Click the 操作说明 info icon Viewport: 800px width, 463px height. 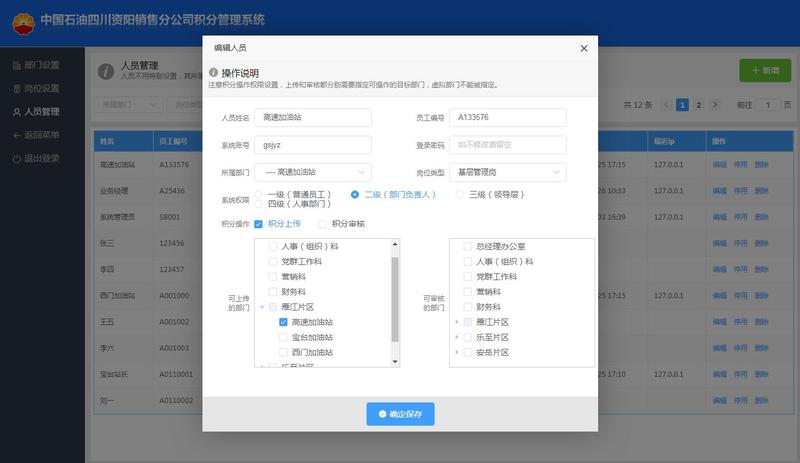pyautogui.click(x=213, y=73)
